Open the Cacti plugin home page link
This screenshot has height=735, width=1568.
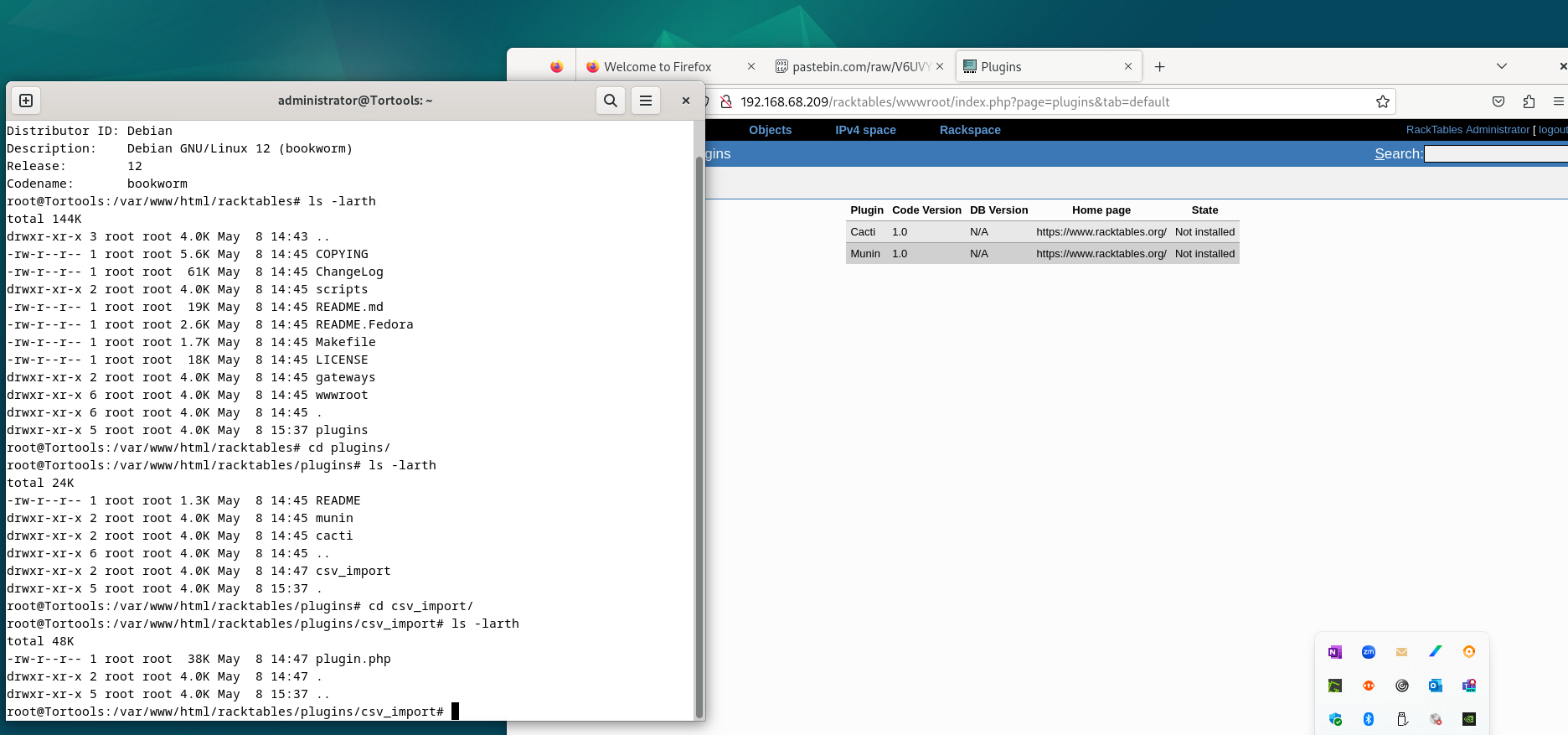point(1101,232)
